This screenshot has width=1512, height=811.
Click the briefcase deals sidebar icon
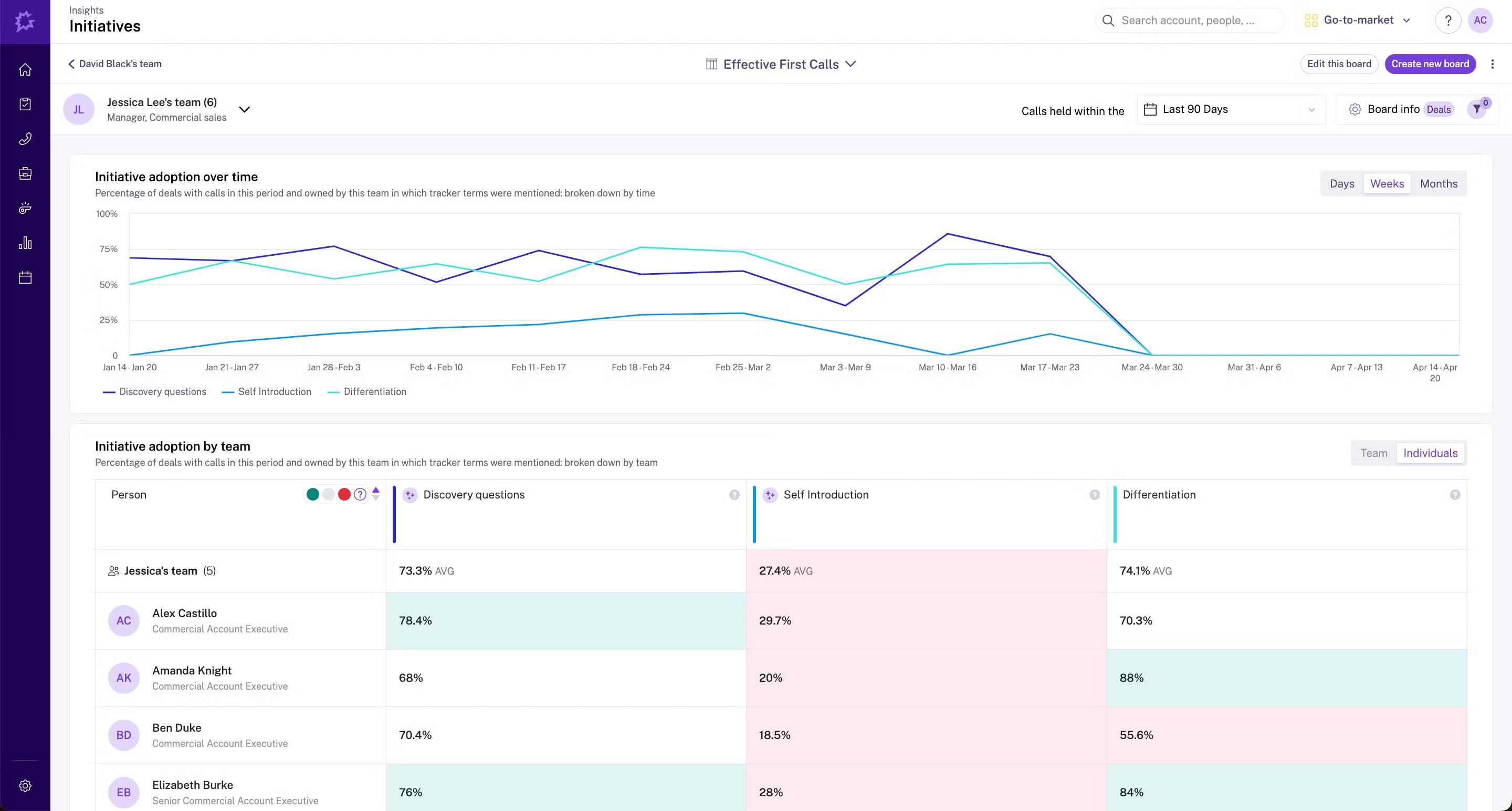tap(25, 173)
